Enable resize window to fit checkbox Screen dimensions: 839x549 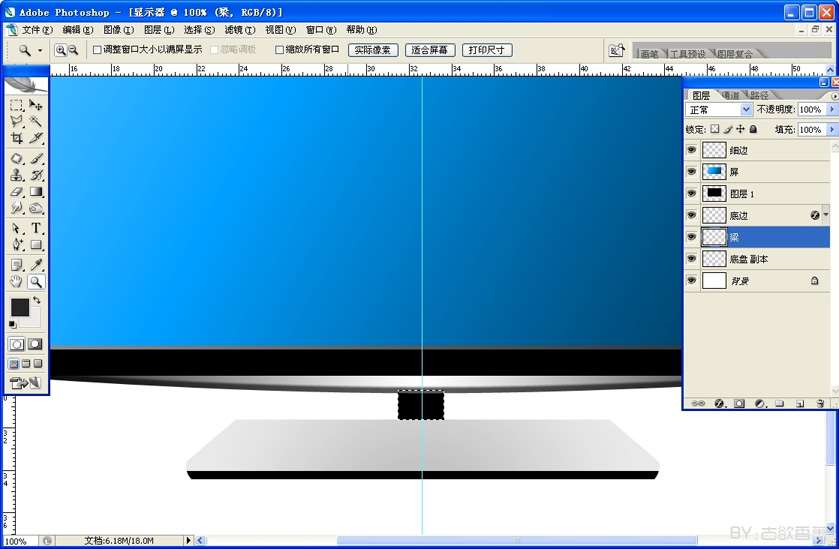[97, 50]
